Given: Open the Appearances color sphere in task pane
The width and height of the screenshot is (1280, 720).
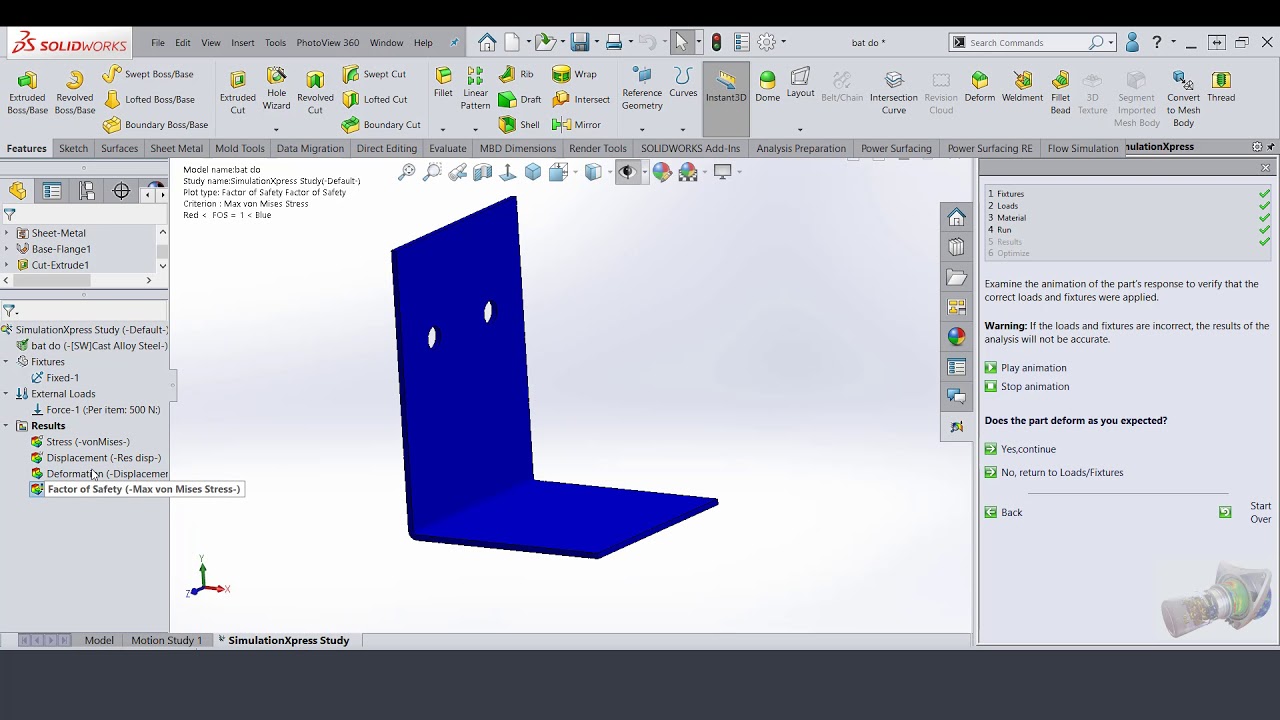Looking at the screenshot, I should click(x=957, y=337).
